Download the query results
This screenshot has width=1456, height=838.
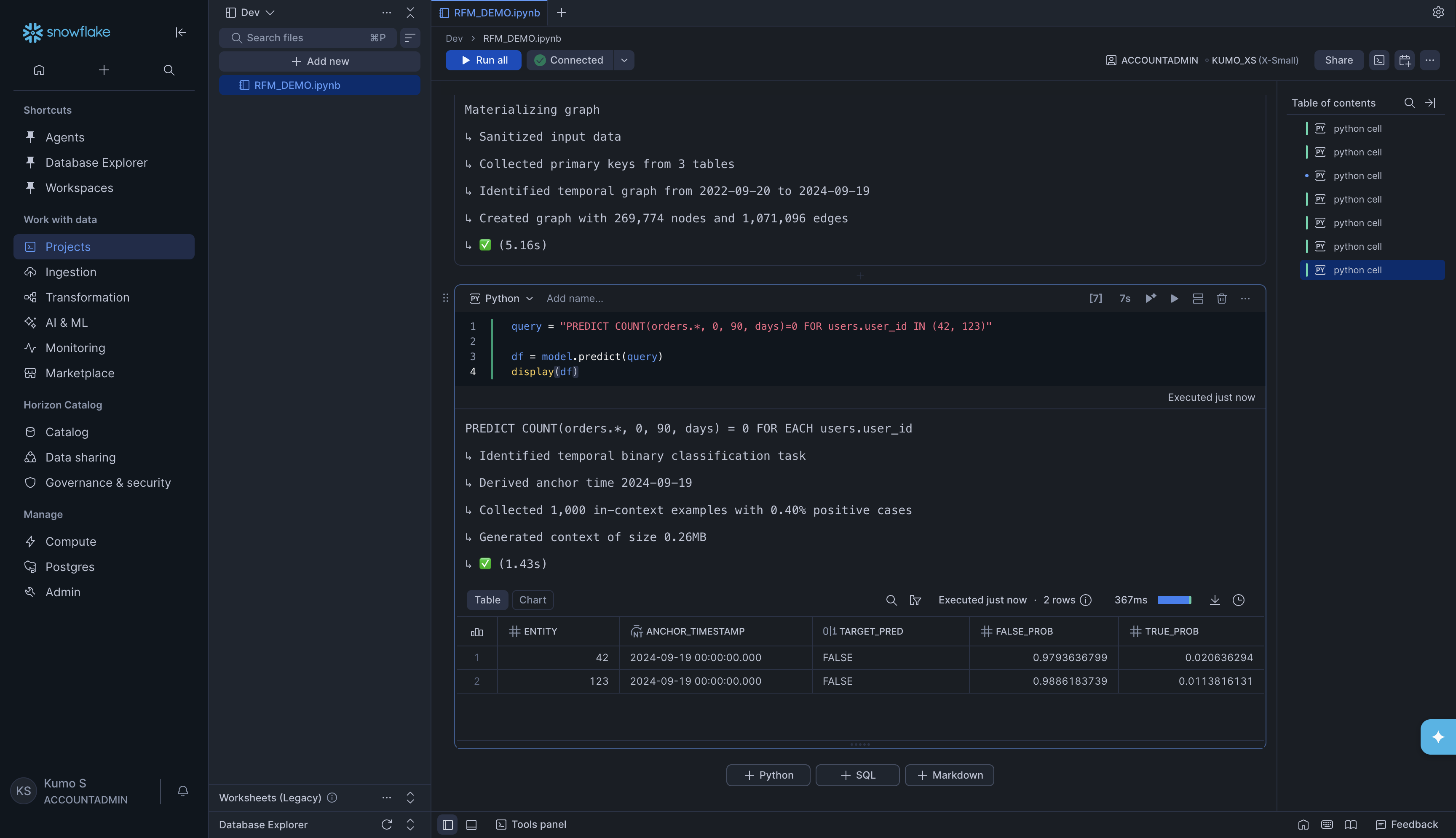pos(1215,600)
